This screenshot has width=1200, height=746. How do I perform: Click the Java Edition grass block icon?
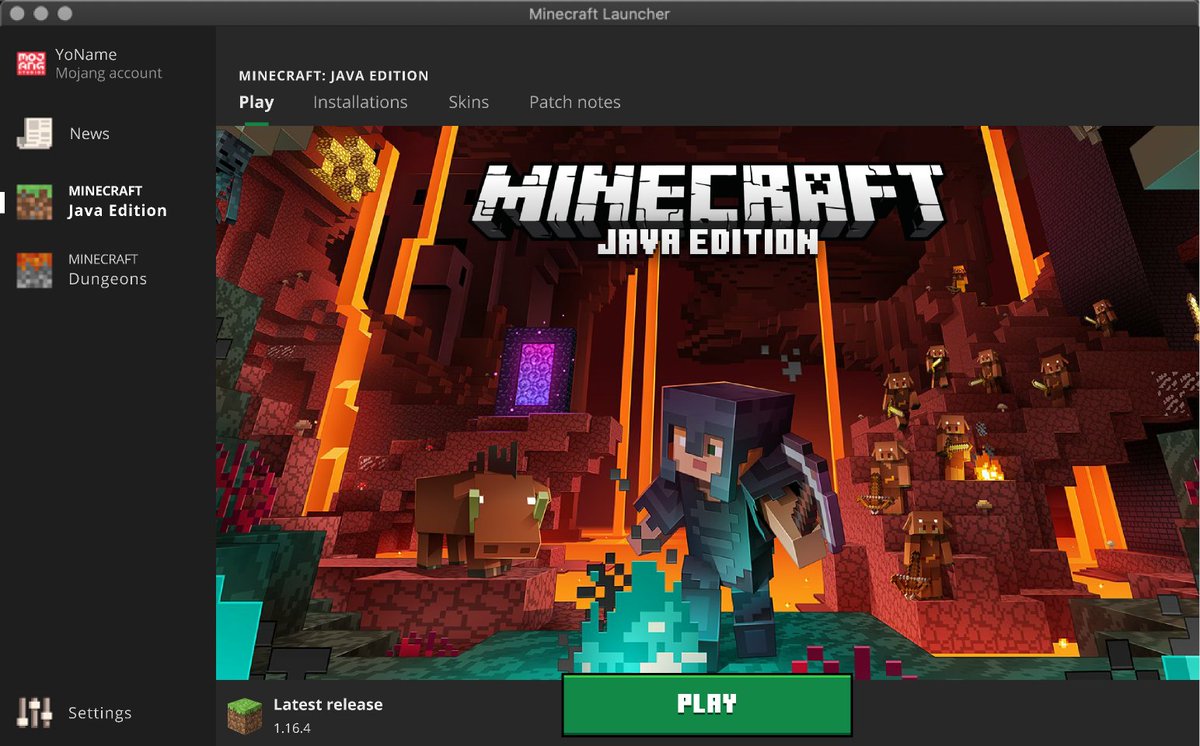[x=35, y=202]
